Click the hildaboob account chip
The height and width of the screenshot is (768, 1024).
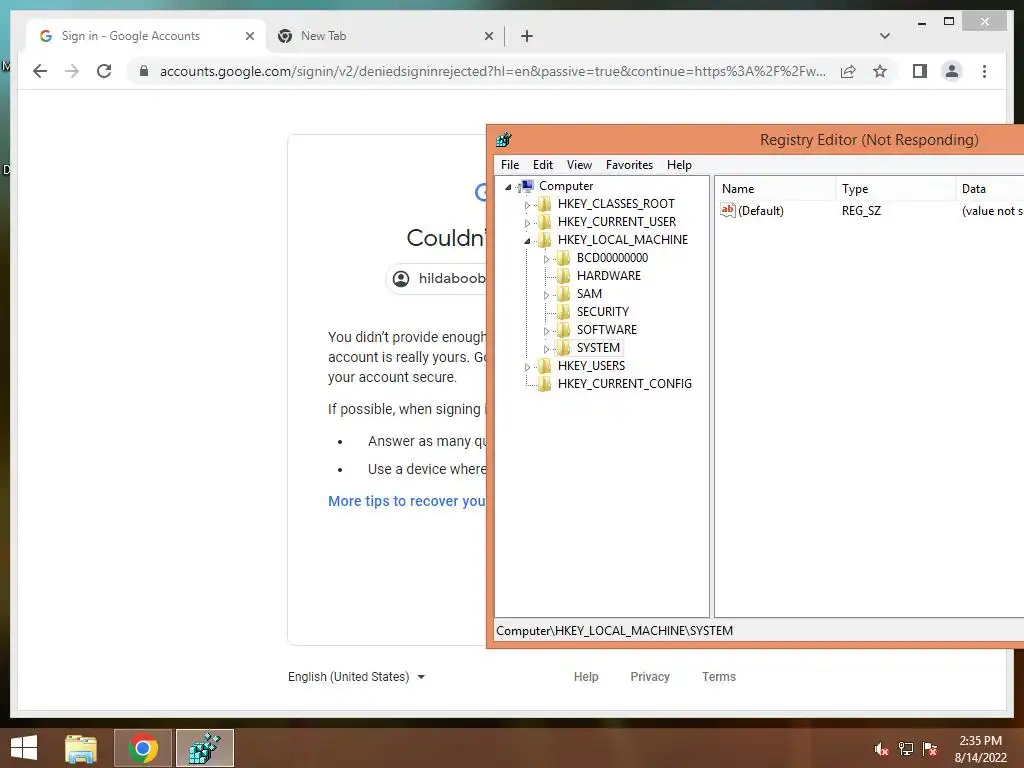coord(436,279)
